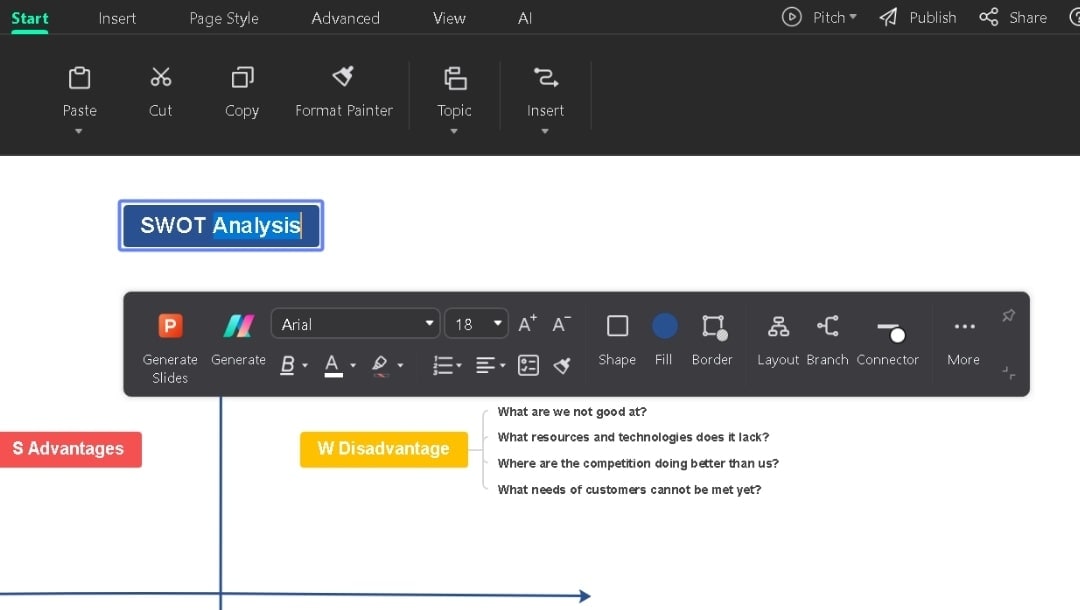Decrease font size with A- icon
The height and width of the screenshot is (610, 1080).
click(561, 324)
